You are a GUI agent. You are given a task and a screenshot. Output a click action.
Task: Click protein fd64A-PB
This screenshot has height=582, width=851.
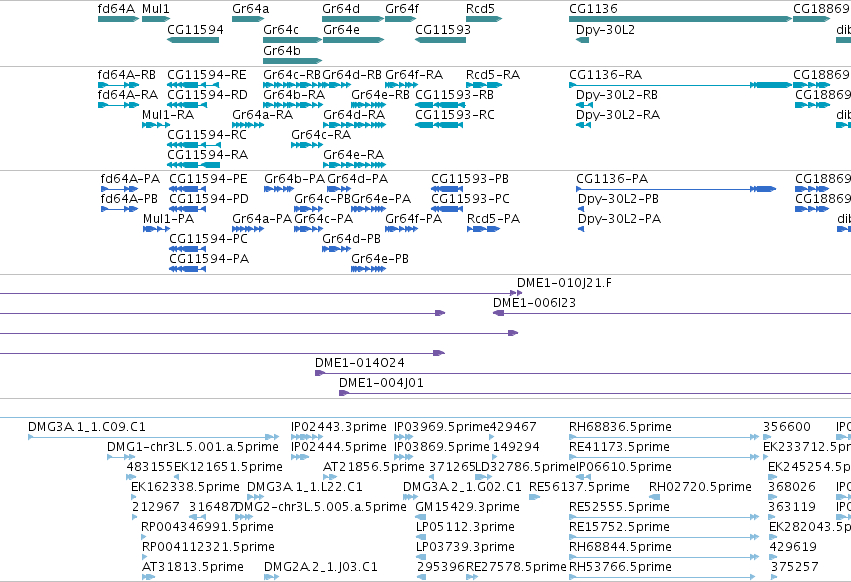pos(129,199)
